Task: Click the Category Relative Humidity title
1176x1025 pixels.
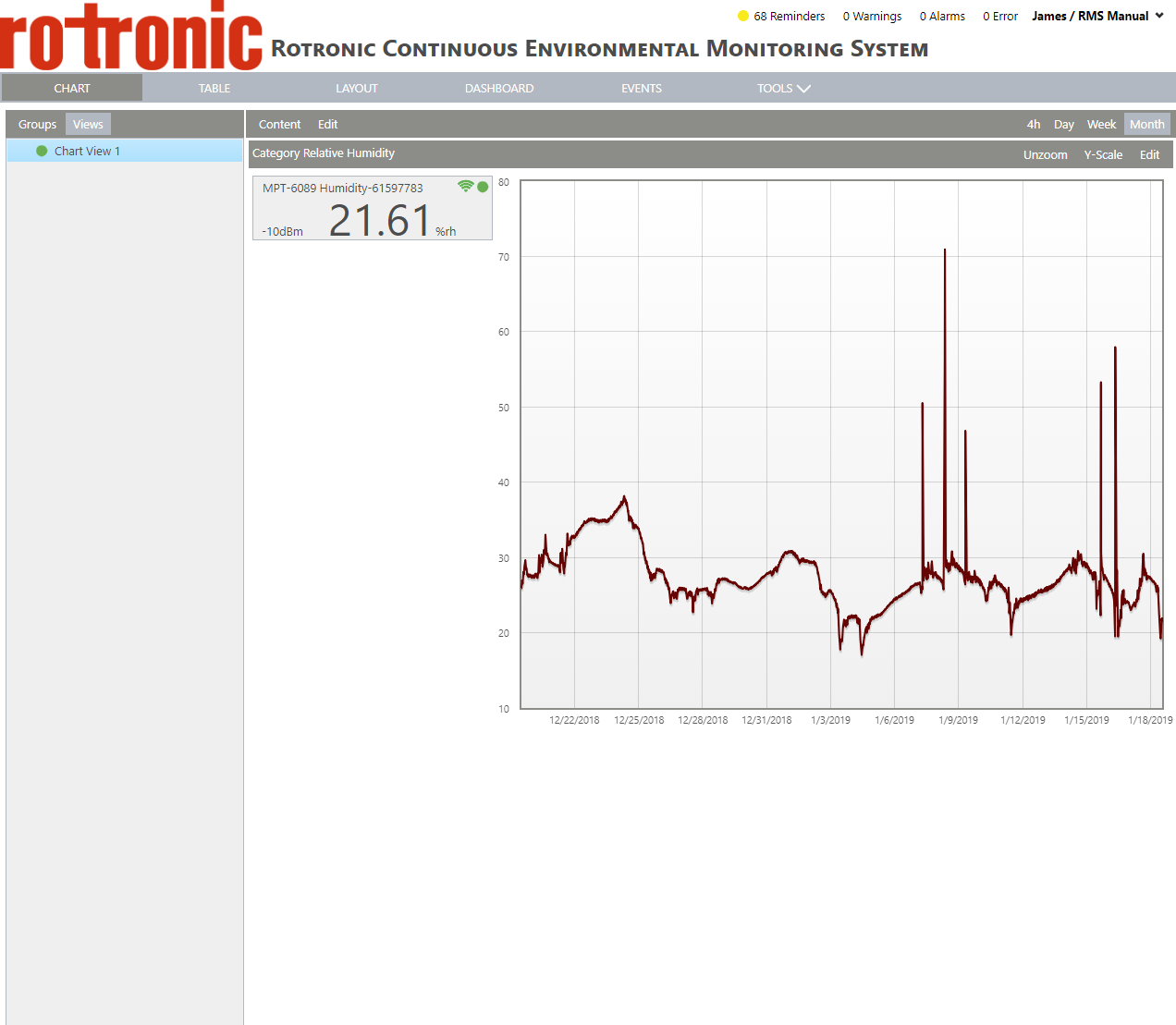Action: pyautogui.click(x=324, y=153)
